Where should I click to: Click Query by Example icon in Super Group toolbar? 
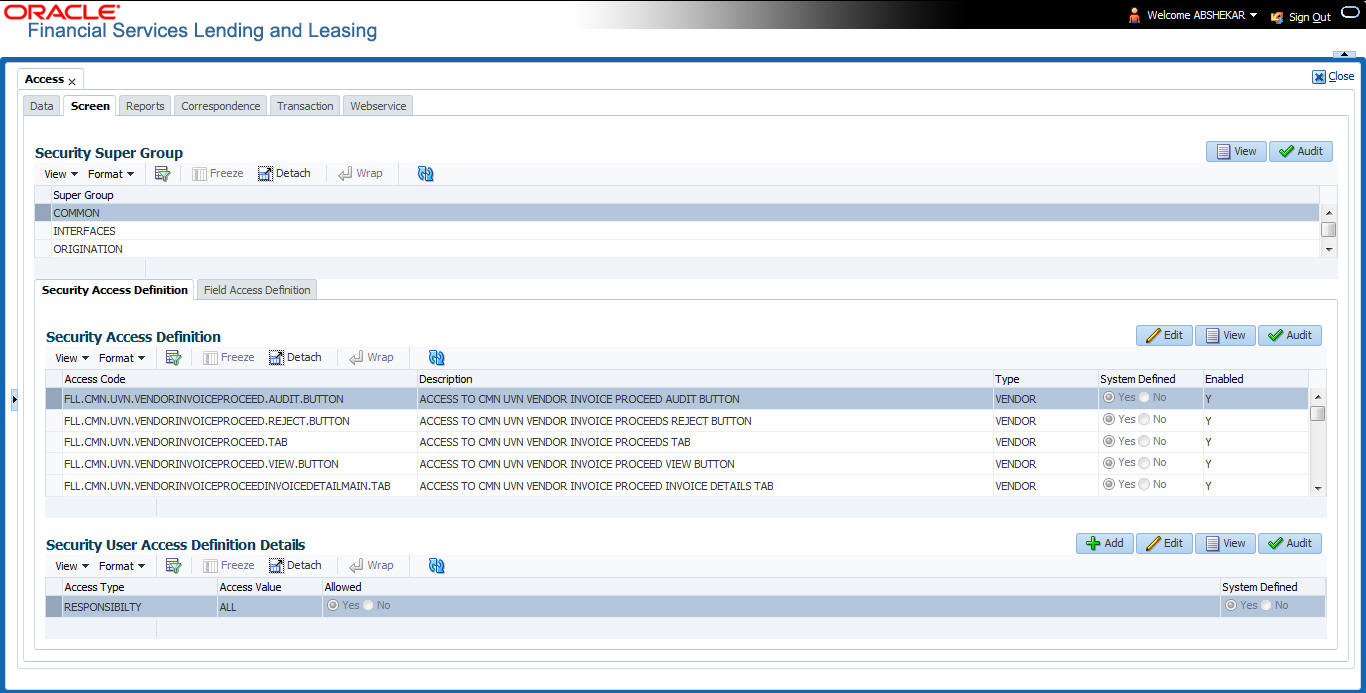click(x=162, y=174)
